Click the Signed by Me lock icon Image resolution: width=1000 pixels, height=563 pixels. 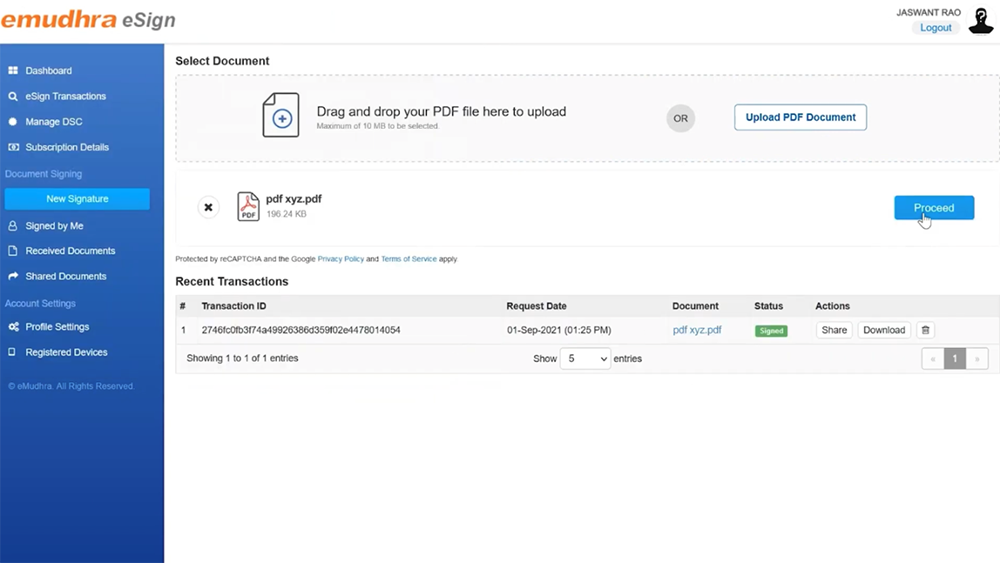tap(13, 226)
